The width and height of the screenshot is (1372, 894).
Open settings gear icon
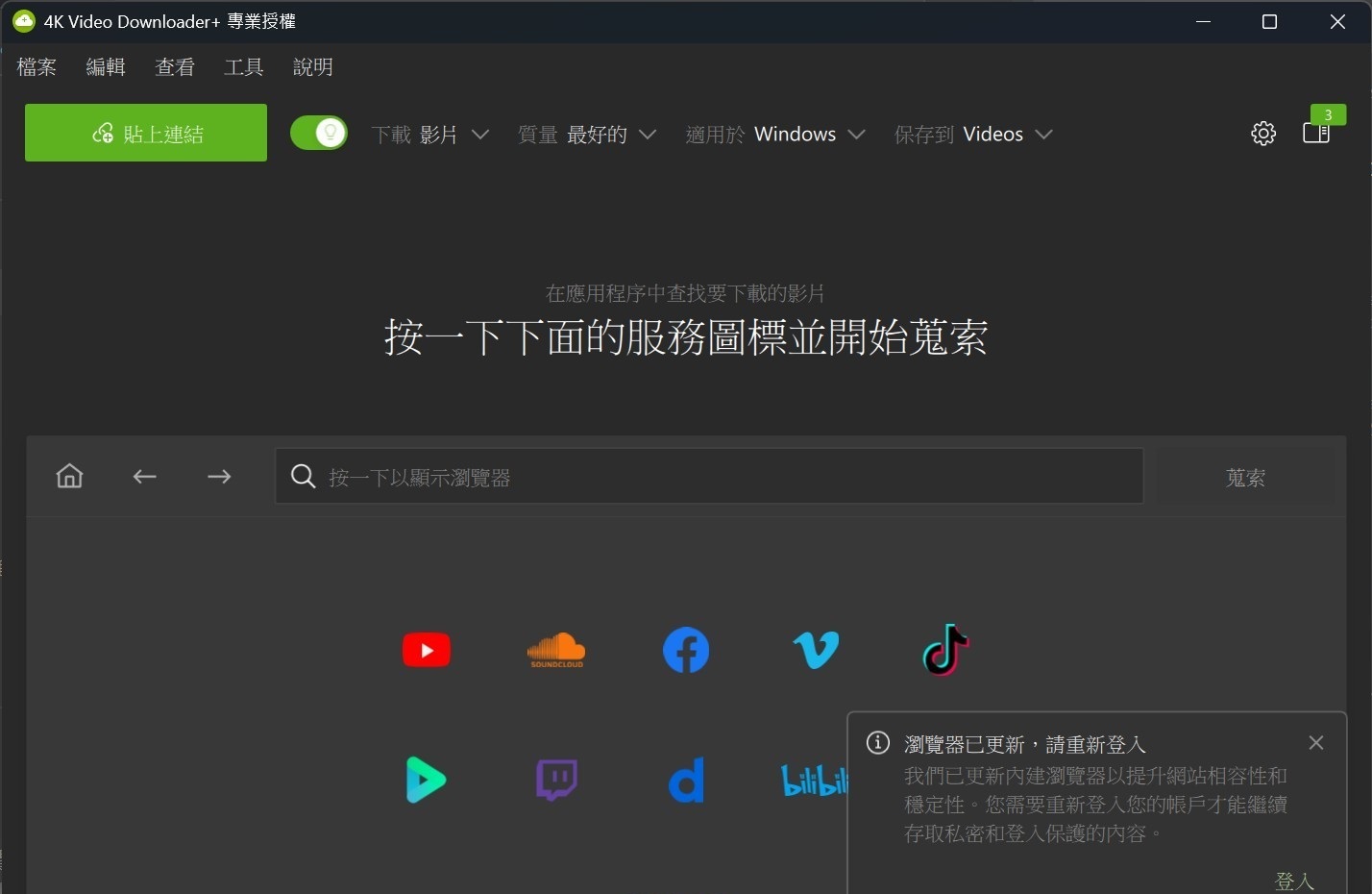[x=1263, y=134]
